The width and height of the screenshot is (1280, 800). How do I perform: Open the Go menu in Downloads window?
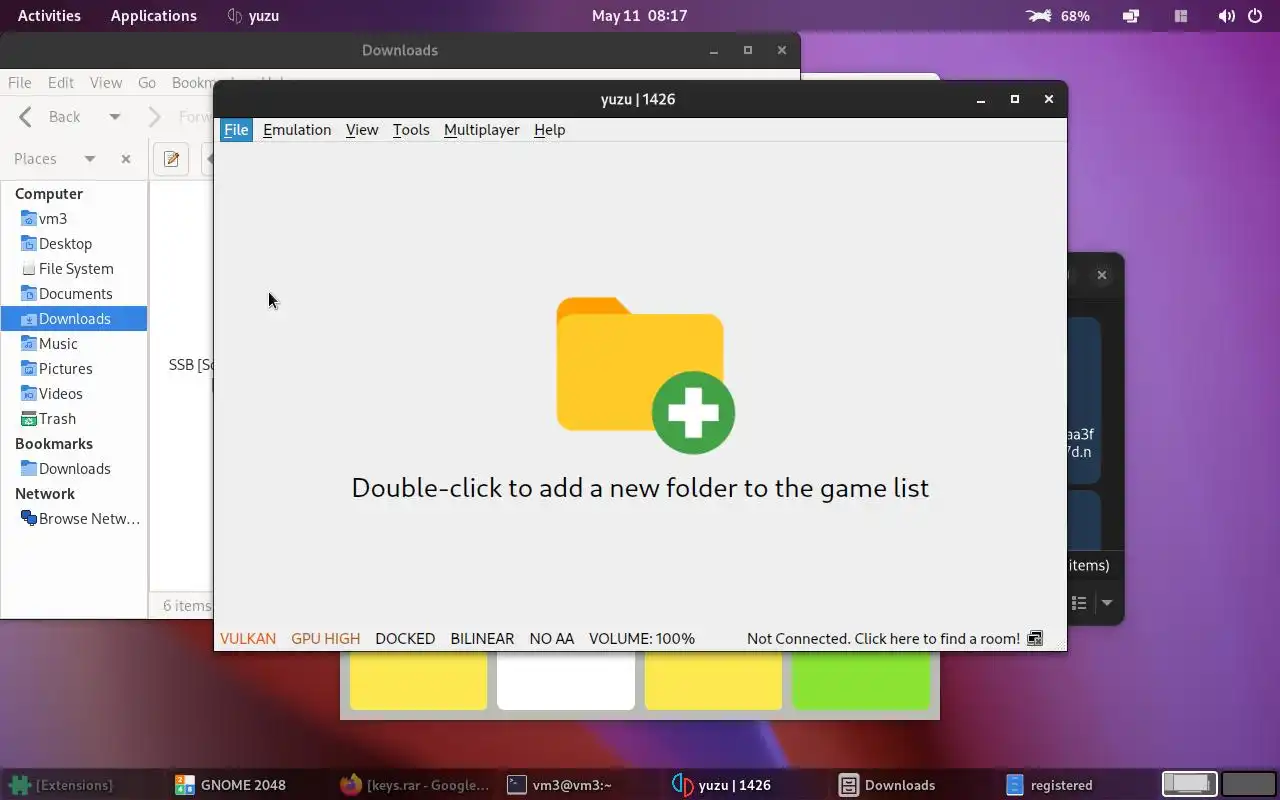click(x=147, y=83)
